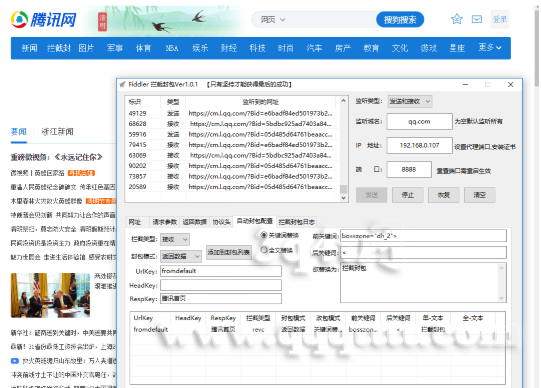Click the 恢复 button

[444, 195]
